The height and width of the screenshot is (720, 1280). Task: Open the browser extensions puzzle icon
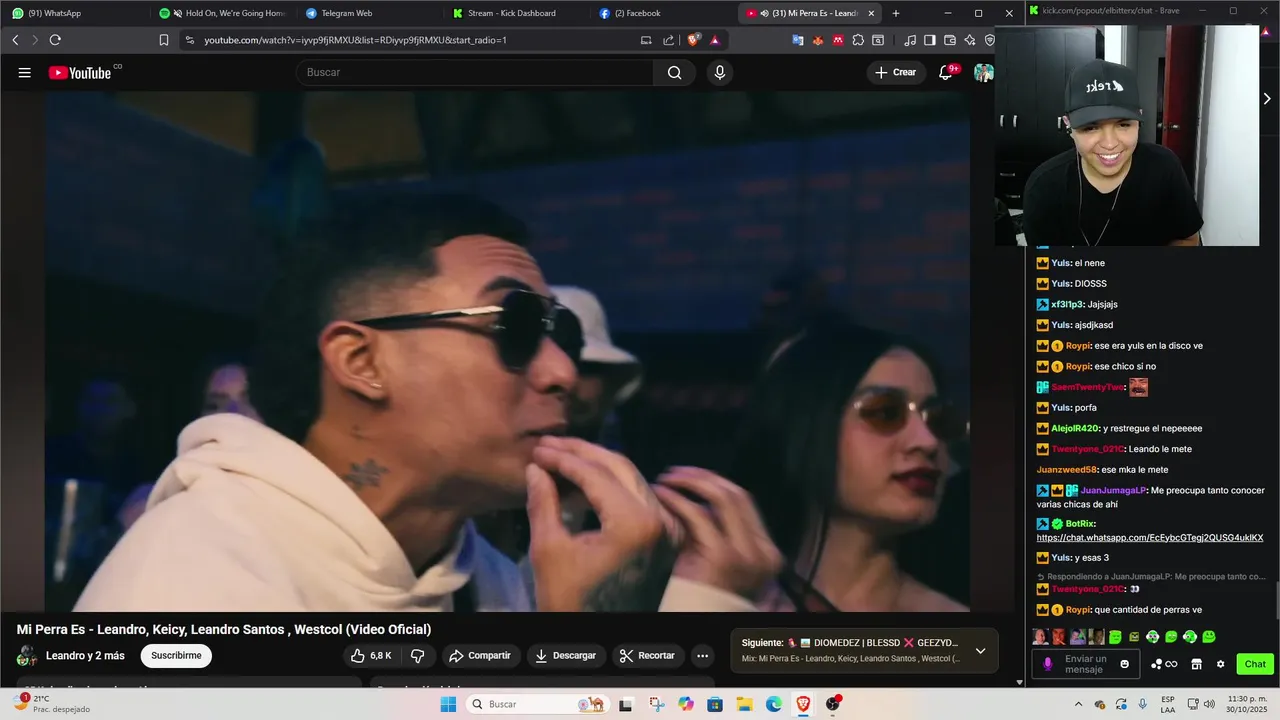[x=858, y=40]
